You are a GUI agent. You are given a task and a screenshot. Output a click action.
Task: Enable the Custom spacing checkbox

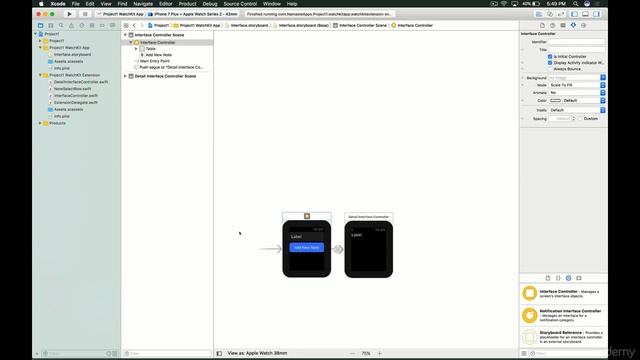click(x=580, y=119)
